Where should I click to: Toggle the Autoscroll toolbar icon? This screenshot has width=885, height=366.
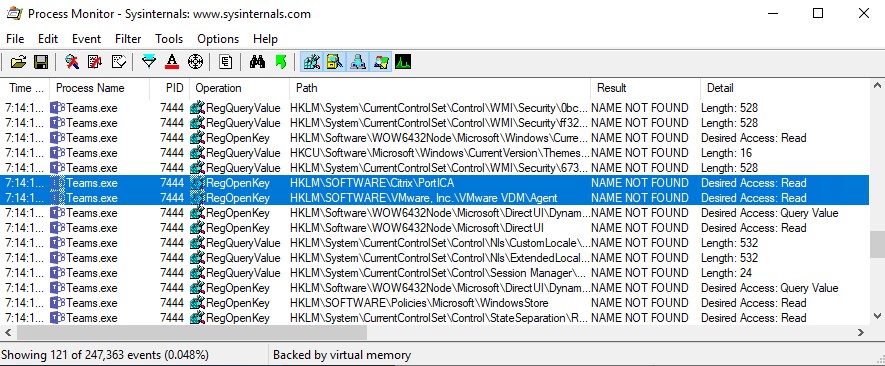pos(95,62)
